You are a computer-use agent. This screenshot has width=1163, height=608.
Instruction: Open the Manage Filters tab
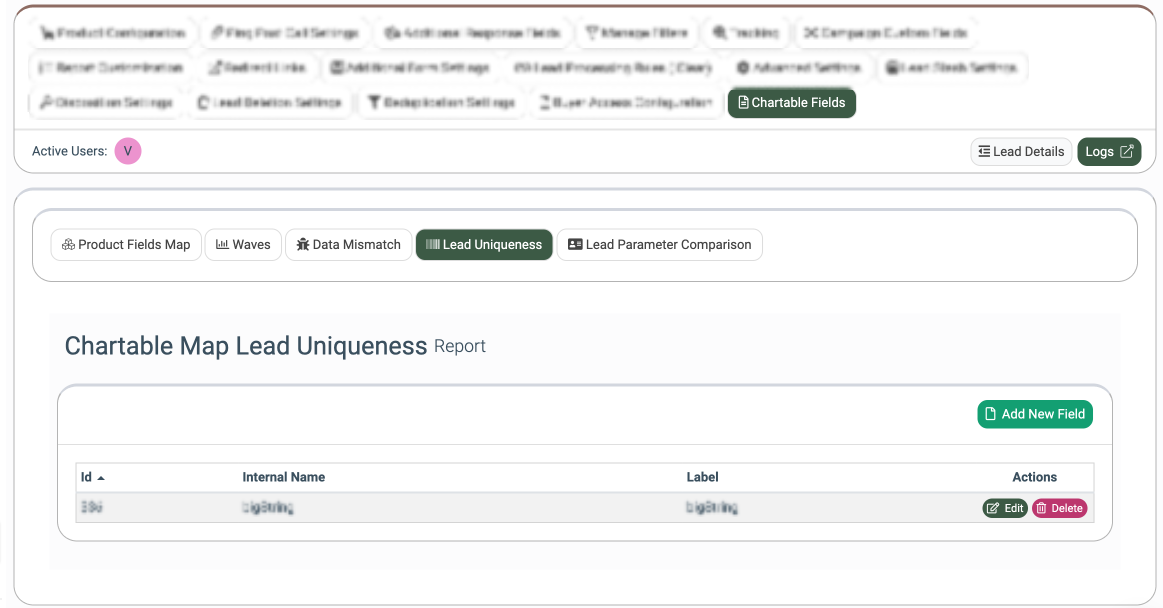coord(636,33)
